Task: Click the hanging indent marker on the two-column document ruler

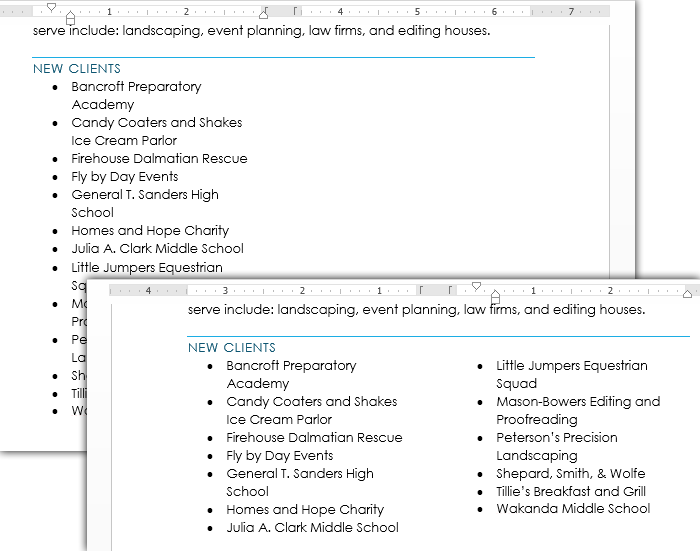Action: click(x=495, y=296)
